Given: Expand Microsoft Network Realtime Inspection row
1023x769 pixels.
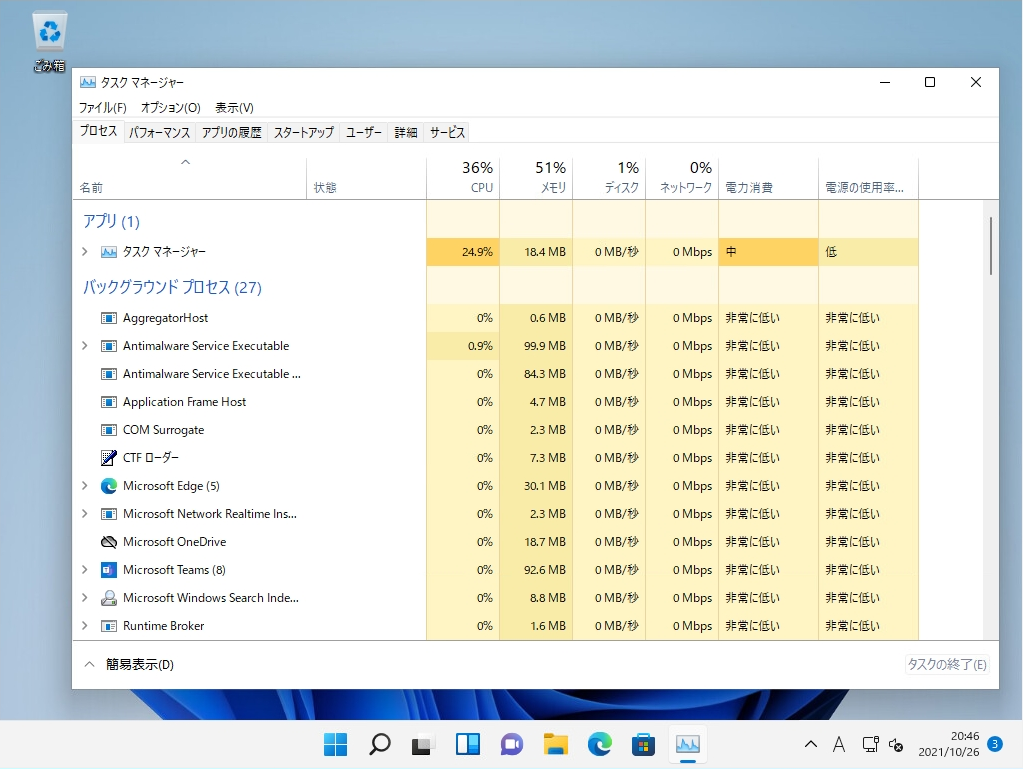Looking at the screenshot, I should click(x=85, y=514).
